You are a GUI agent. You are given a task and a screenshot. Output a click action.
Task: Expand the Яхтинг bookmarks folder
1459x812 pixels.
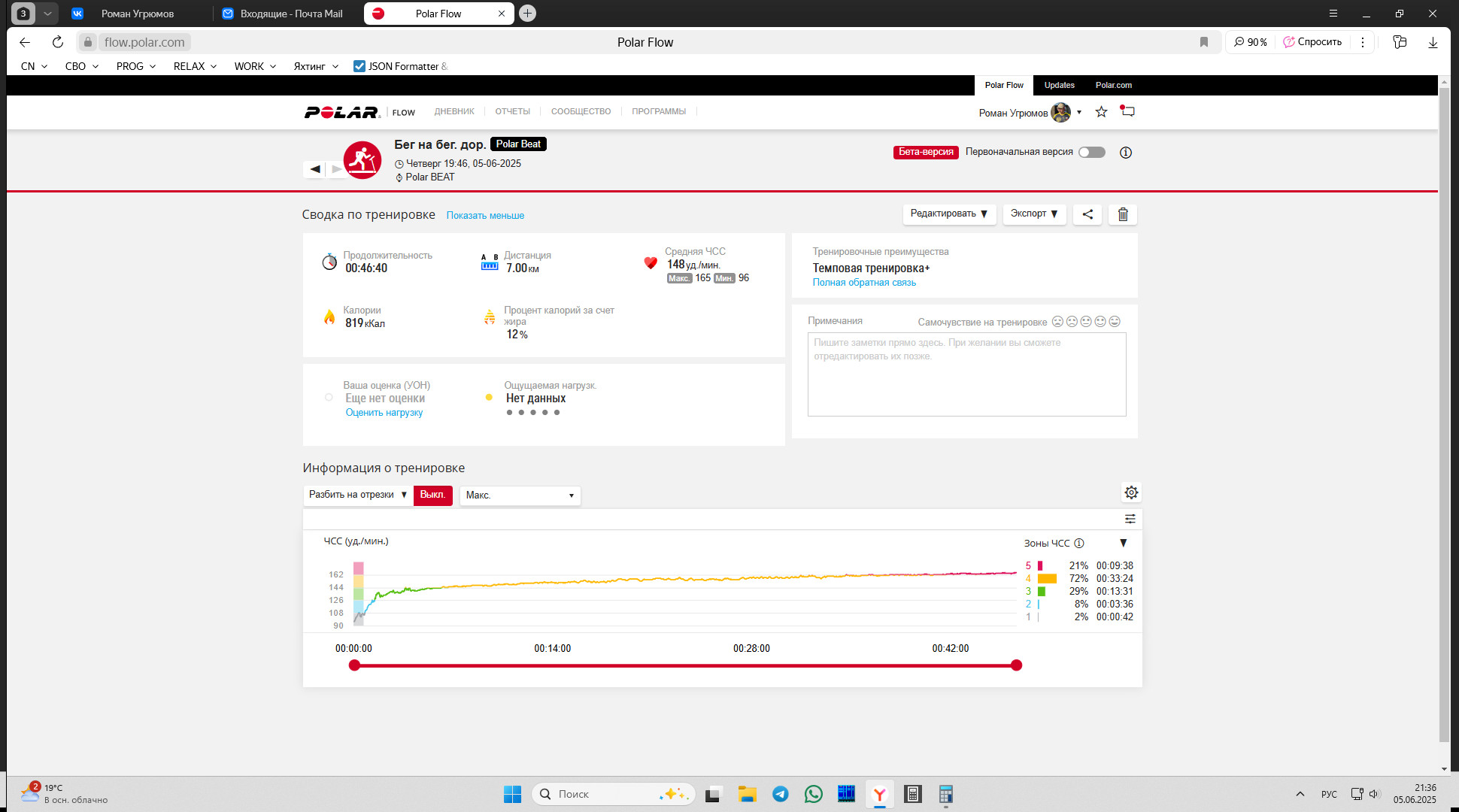click(x=316, y=66)
